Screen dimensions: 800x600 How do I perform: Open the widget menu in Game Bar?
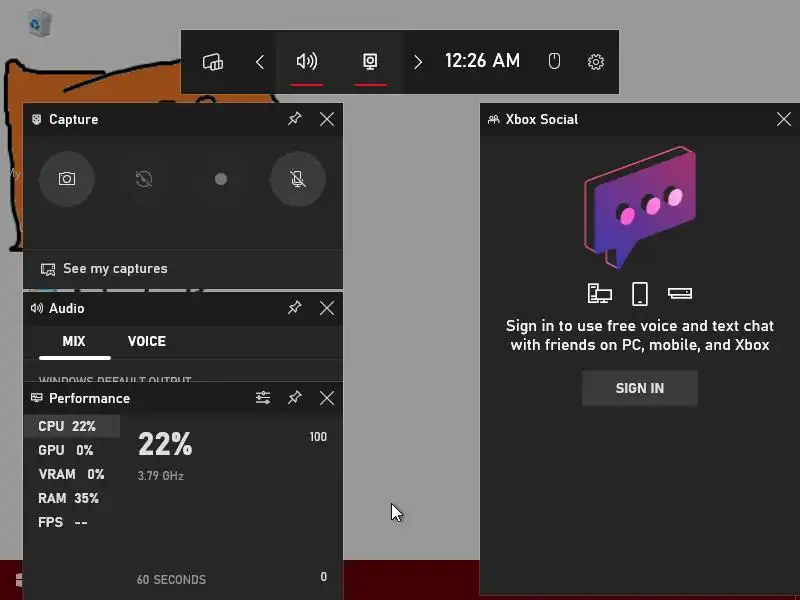213,62
